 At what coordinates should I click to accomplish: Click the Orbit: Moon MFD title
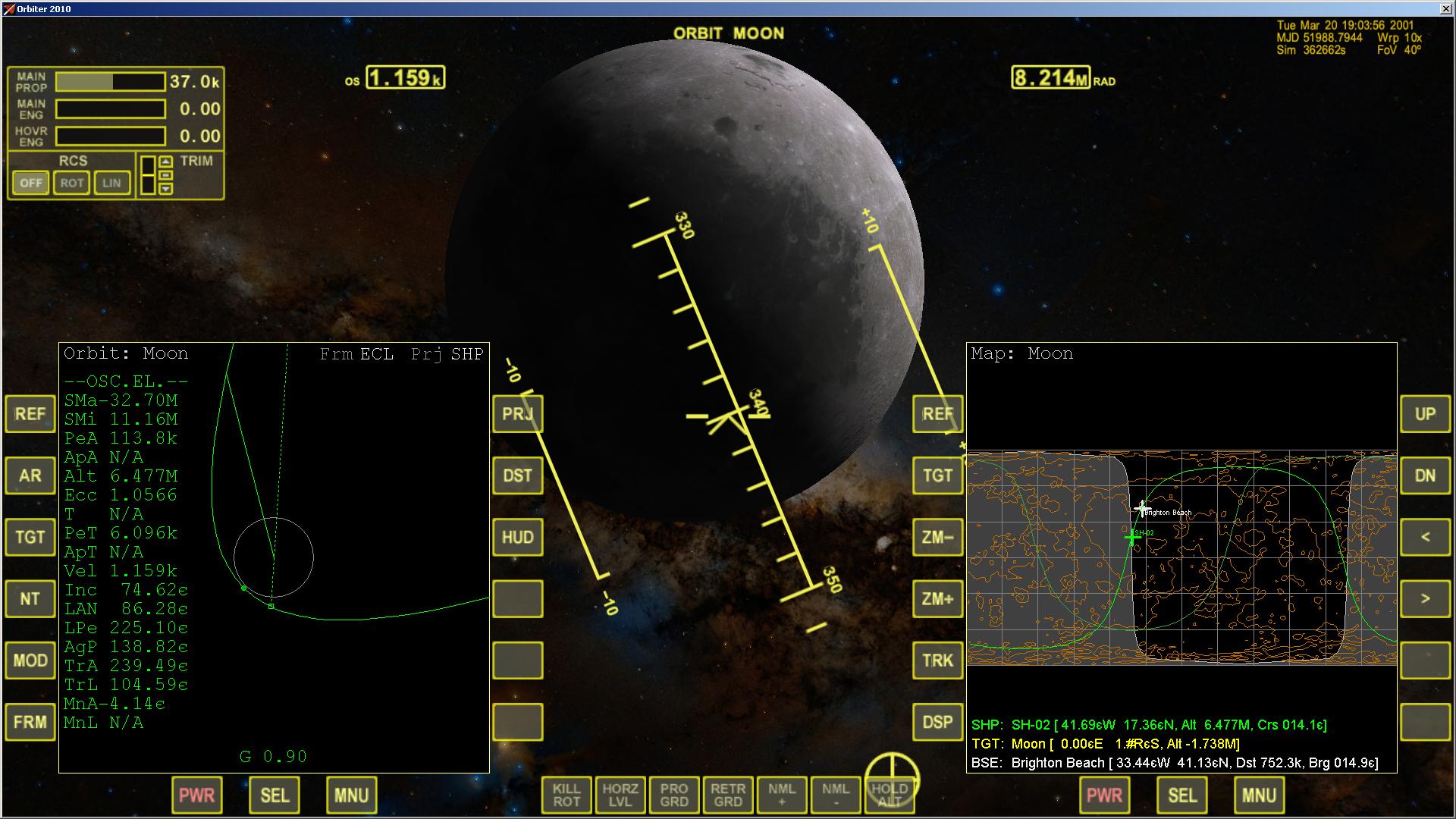click(126, 353)
